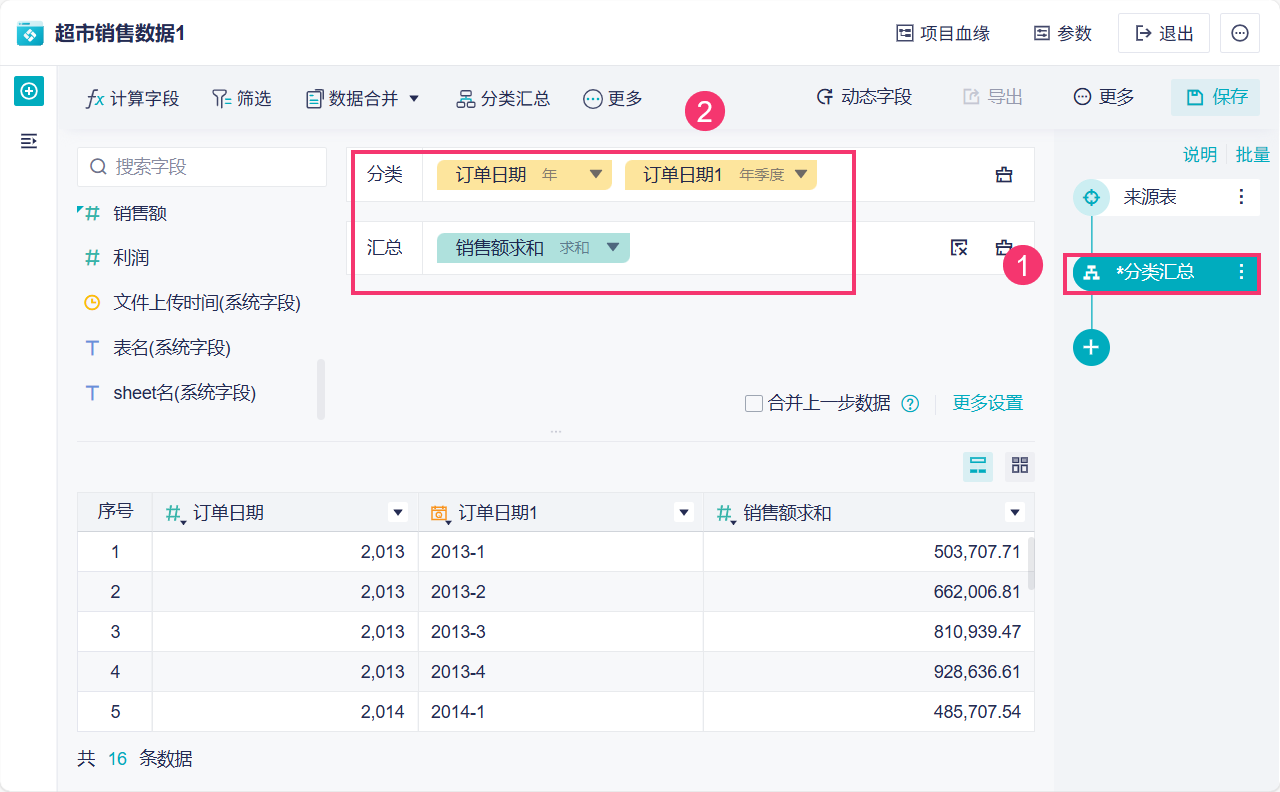Click the collapse panel icon in left sidebar
Image resolution: width=1280 pixels, height=792 pixels.
tap(29, 141)
